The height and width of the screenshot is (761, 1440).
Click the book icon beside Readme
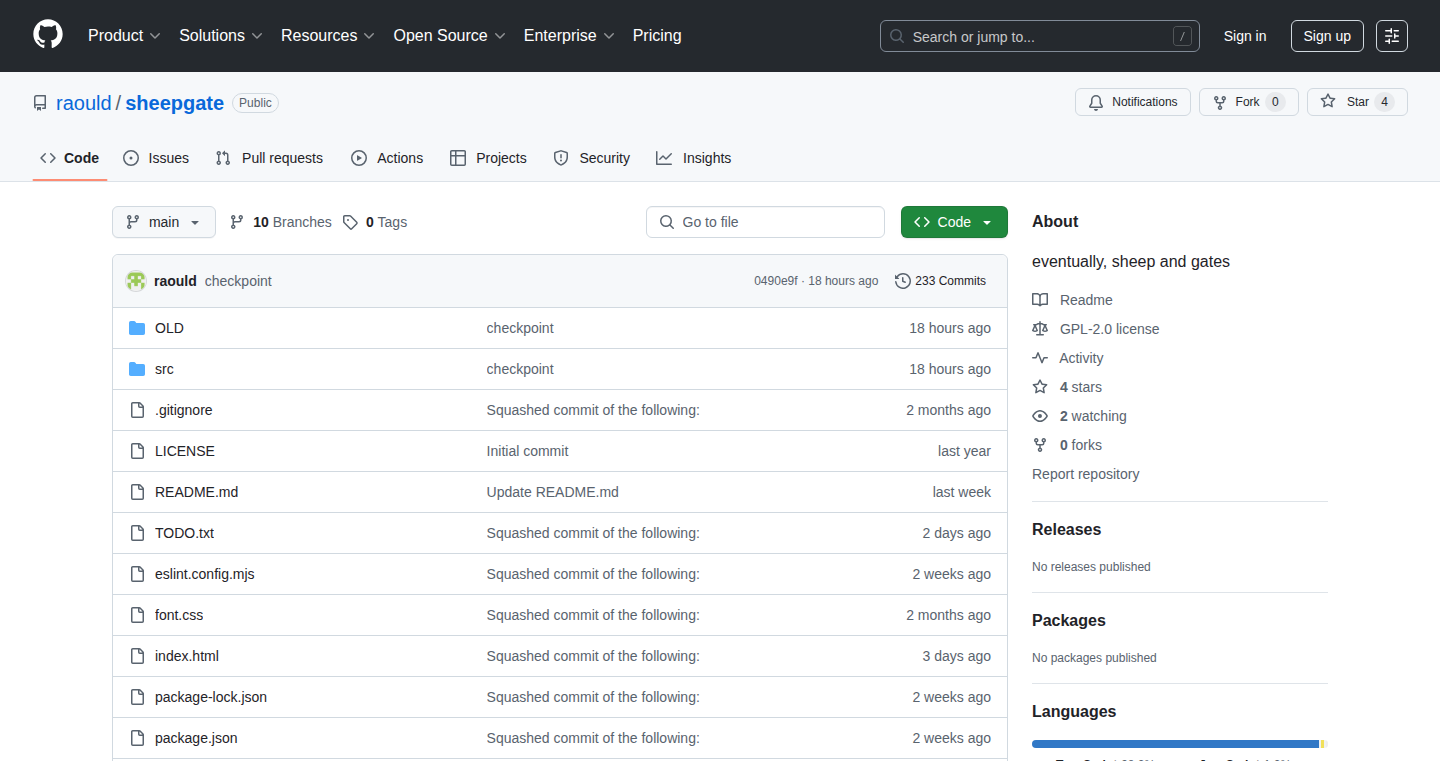pyautogui.click(x=1040, y=300)
